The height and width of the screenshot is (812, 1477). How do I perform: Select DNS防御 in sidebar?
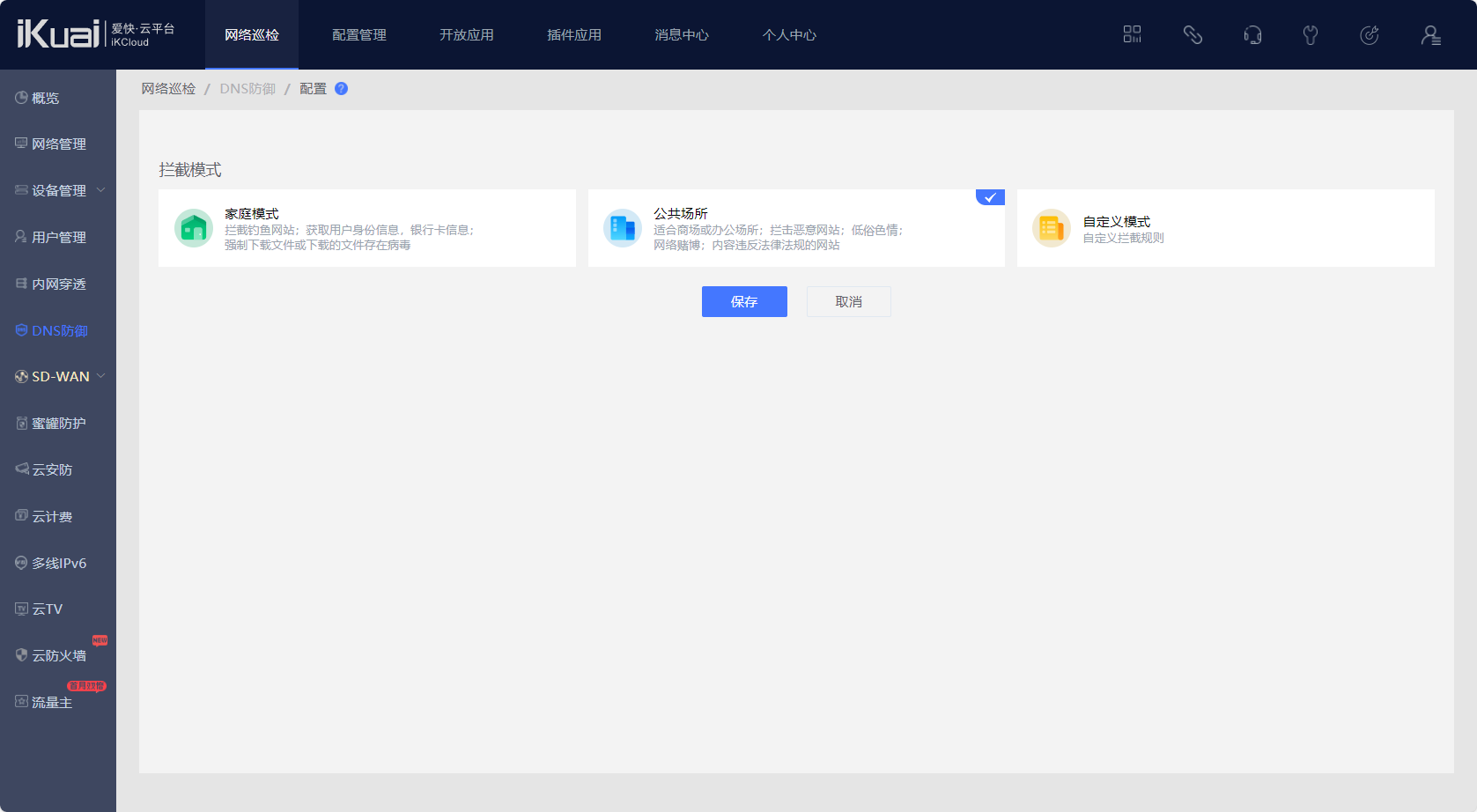[58, 330]
